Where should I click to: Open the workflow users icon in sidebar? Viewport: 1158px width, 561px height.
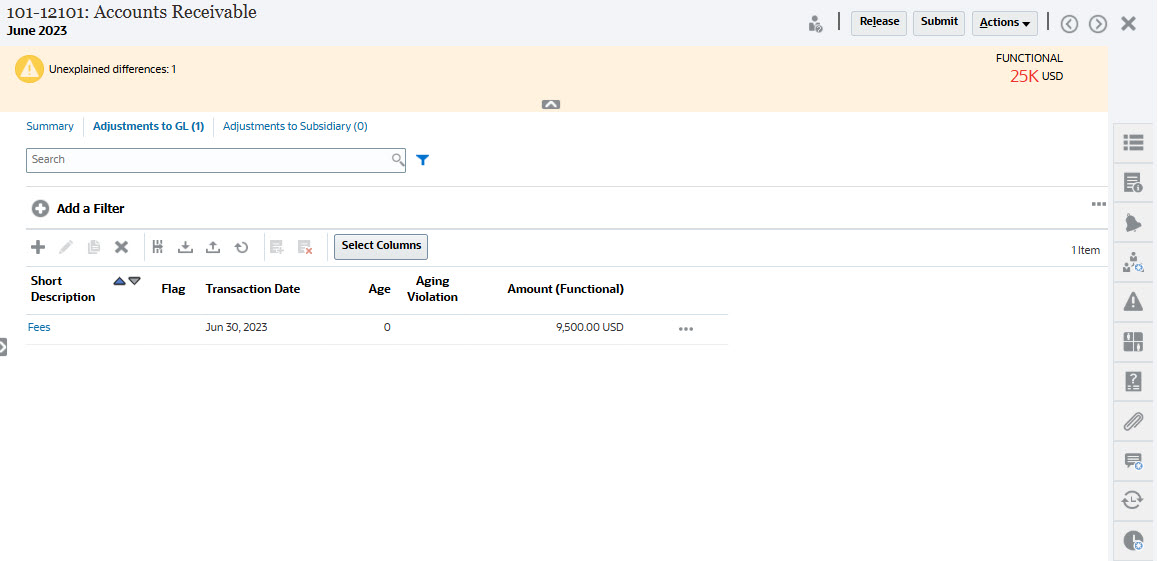1133,262
